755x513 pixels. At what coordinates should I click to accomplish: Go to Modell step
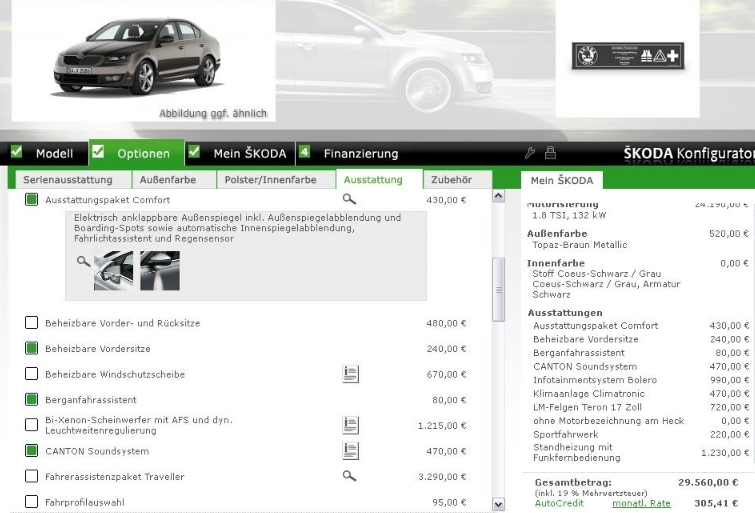[x=54, y=154]
